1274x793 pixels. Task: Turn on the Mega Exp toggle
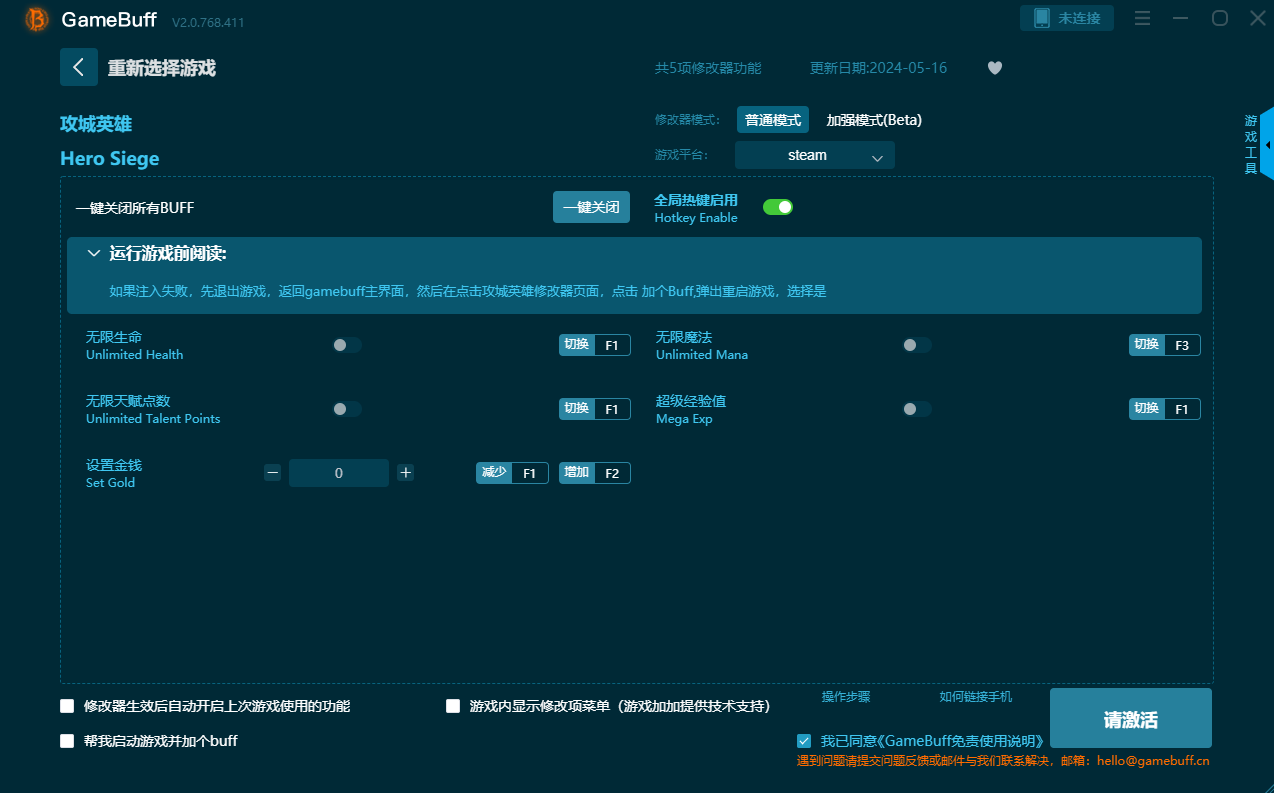[917, 408]
